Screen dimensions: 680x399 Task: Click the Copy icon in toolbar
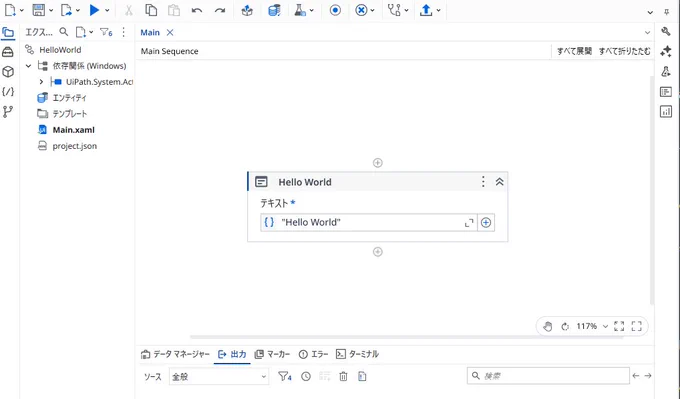[151, 10]
